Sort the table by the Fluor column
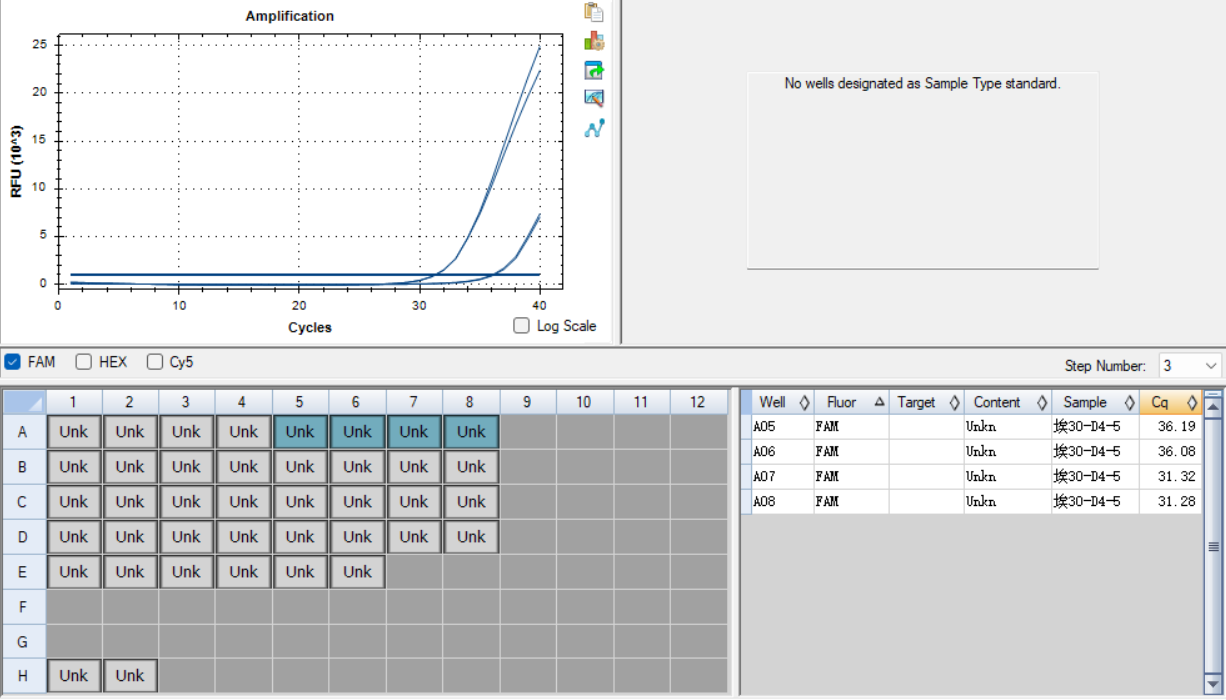Image resolution: width=1226 pixels, height=700 pixels. pyautogui.click(x=851, y=402)
